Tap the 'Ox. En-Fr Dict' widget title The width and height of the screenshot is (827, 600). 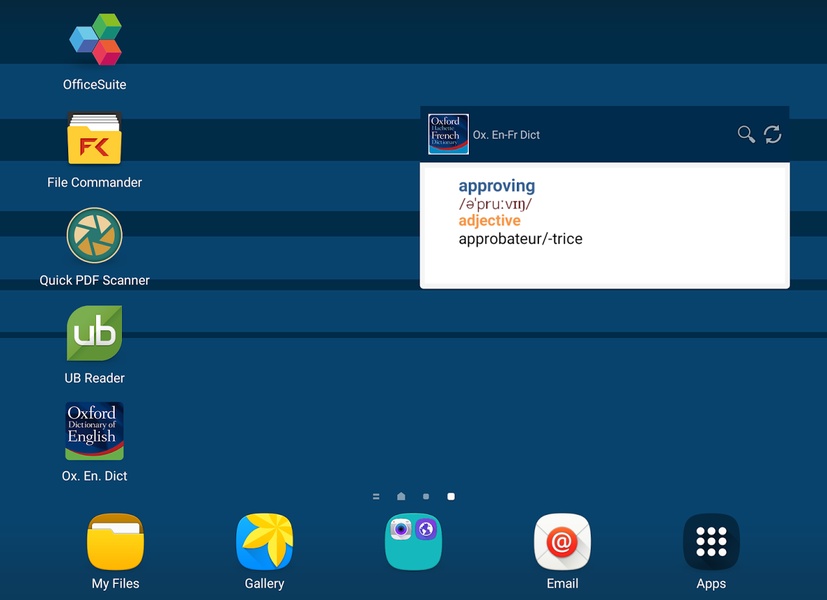[x=506, y=135]
